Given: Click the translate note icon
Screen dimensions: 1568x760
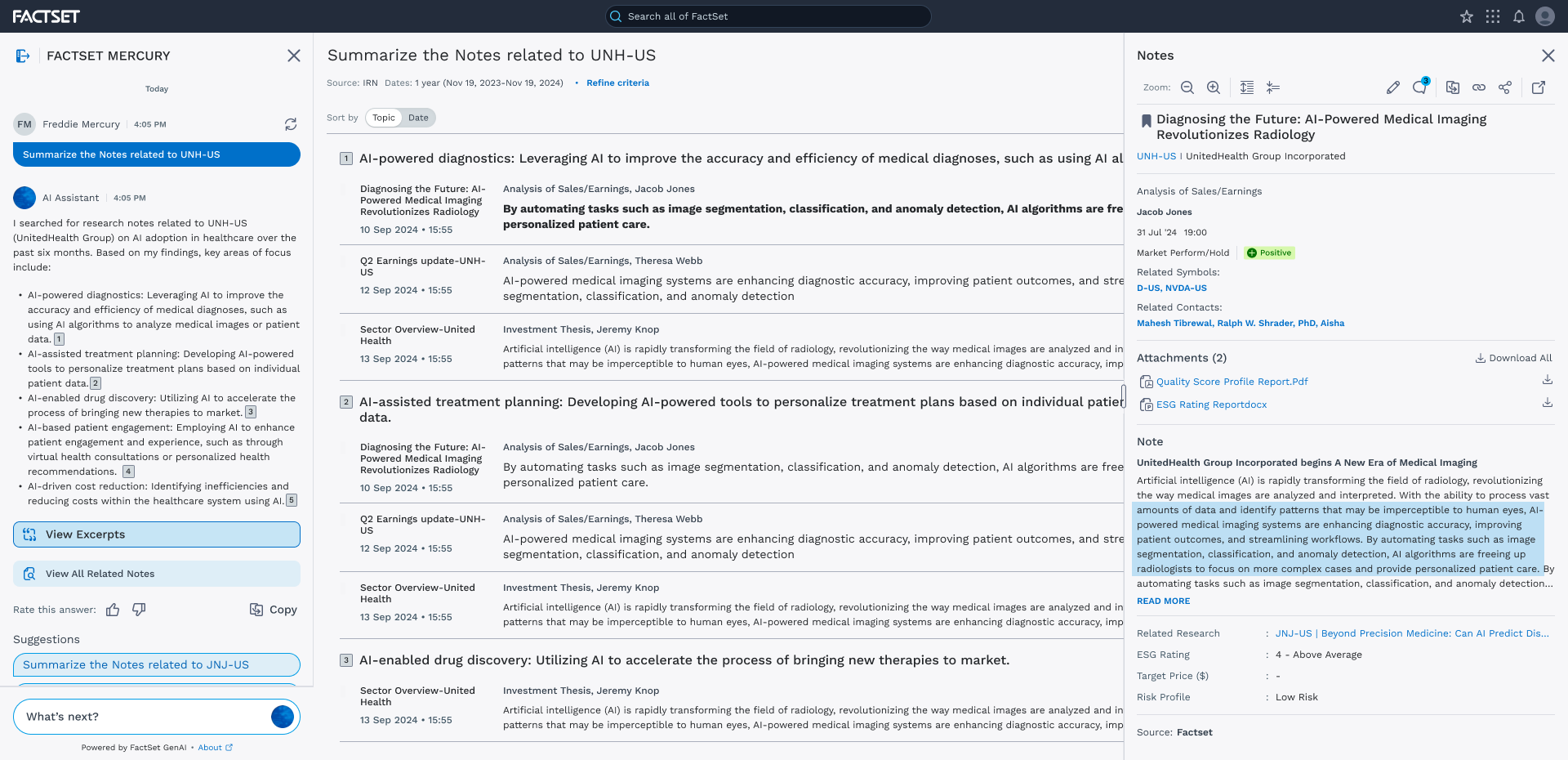Looking at the screenshot, I should (x=1453, y=87).
